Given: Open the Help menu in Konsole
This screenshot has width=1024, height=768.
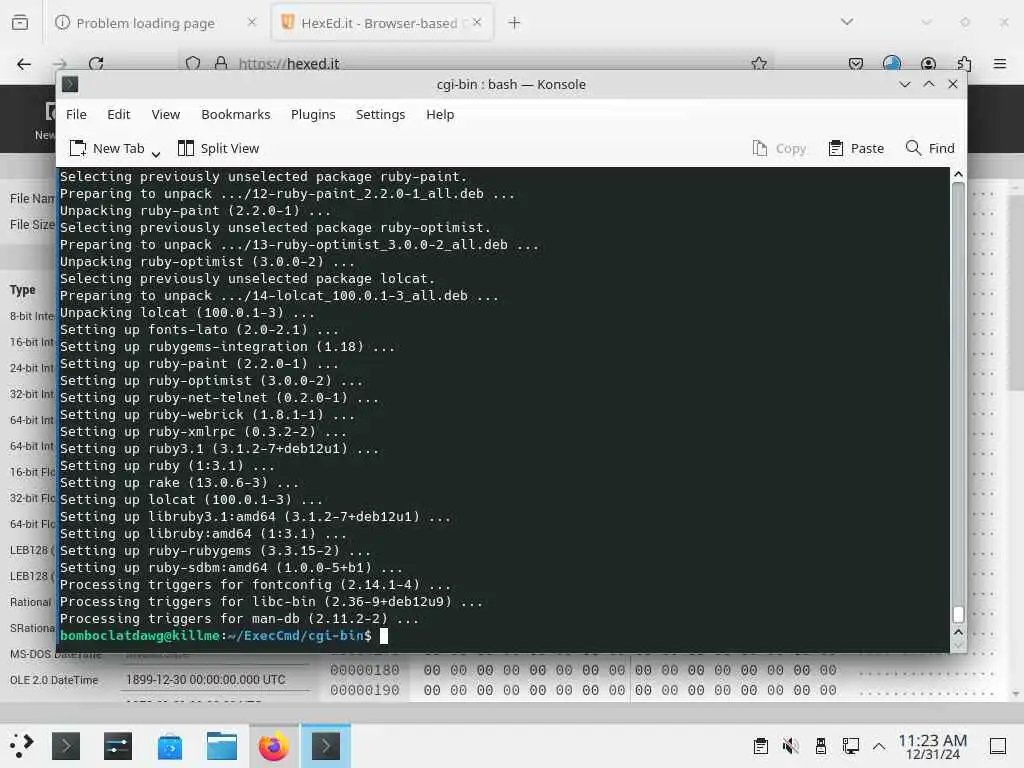Looking at the screenshot, I should coord(440,114).
